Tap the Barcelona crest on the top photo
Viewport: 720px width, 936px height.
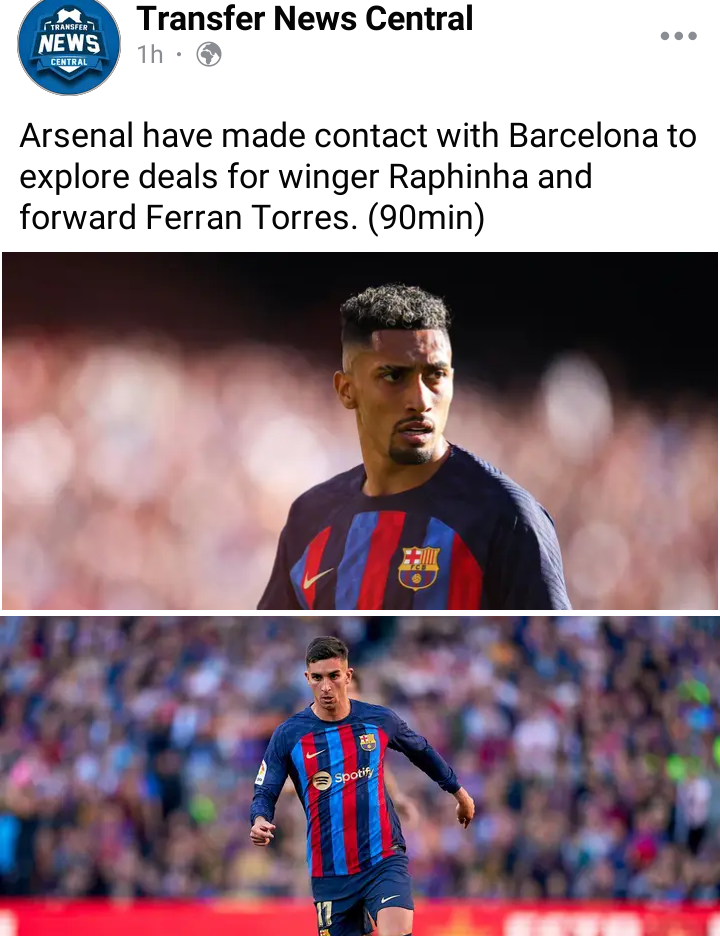(x=419, y=567)
